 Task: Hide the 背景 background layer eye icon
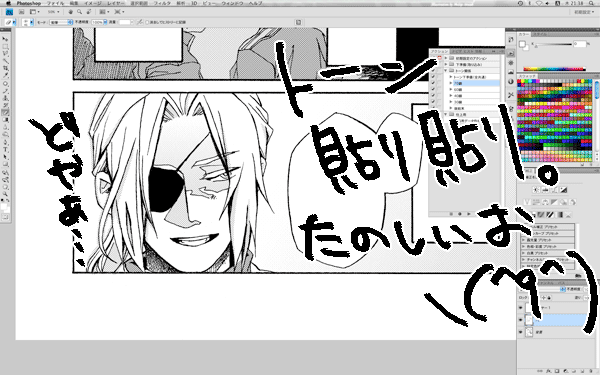tap(521, 332)
